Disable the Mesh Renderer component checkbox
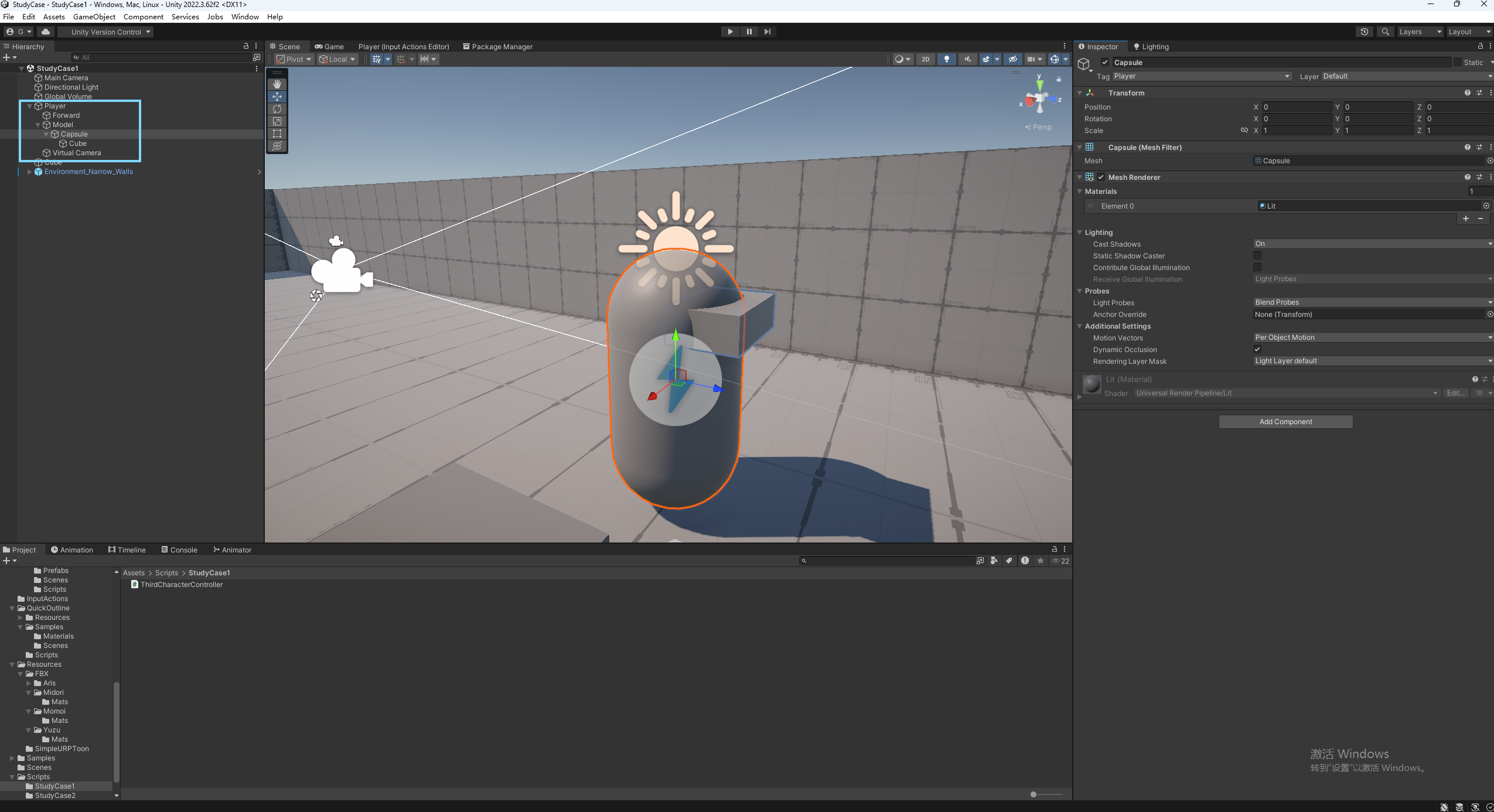This screenshot has height=812, width=1494. click(x=1101, y=177)
